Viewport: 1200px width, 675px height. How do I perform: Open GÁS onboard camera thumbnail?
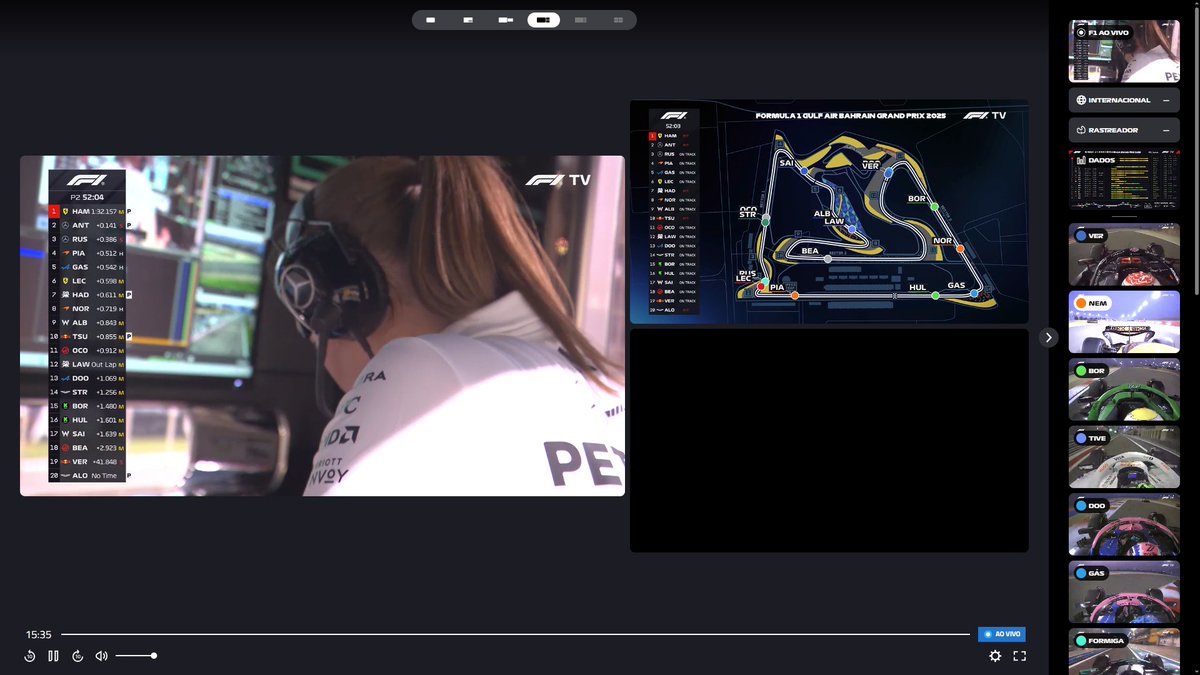point(1124,592)
